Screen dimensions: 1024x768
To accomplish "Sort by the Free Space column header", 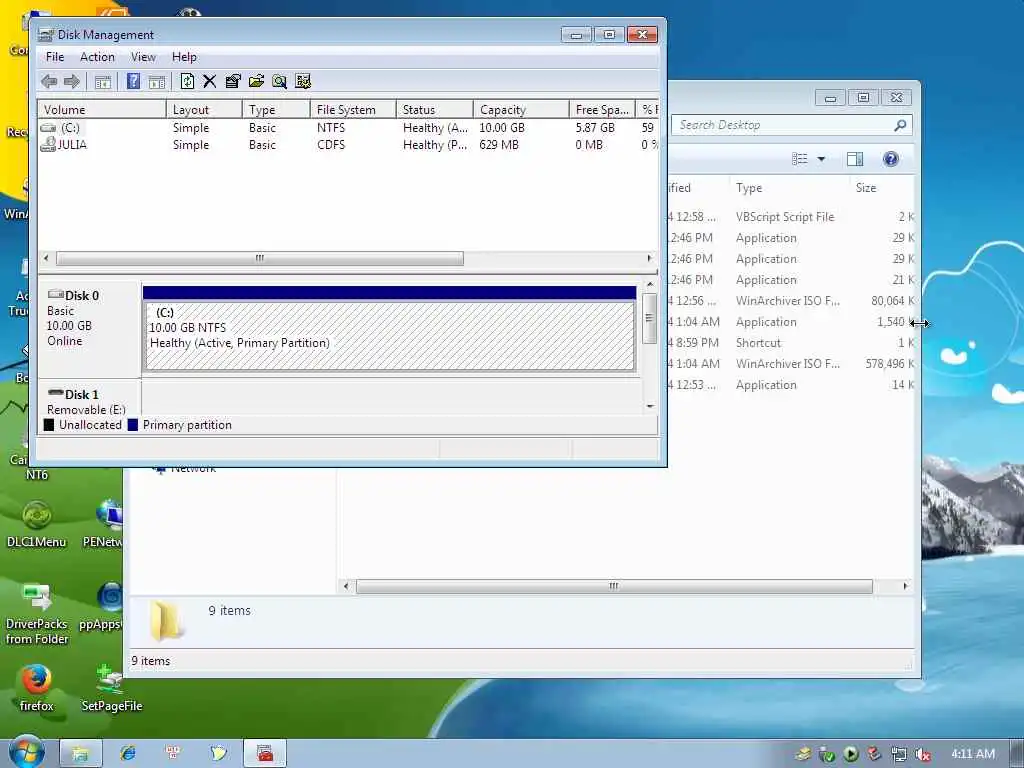I will point(602,110).
